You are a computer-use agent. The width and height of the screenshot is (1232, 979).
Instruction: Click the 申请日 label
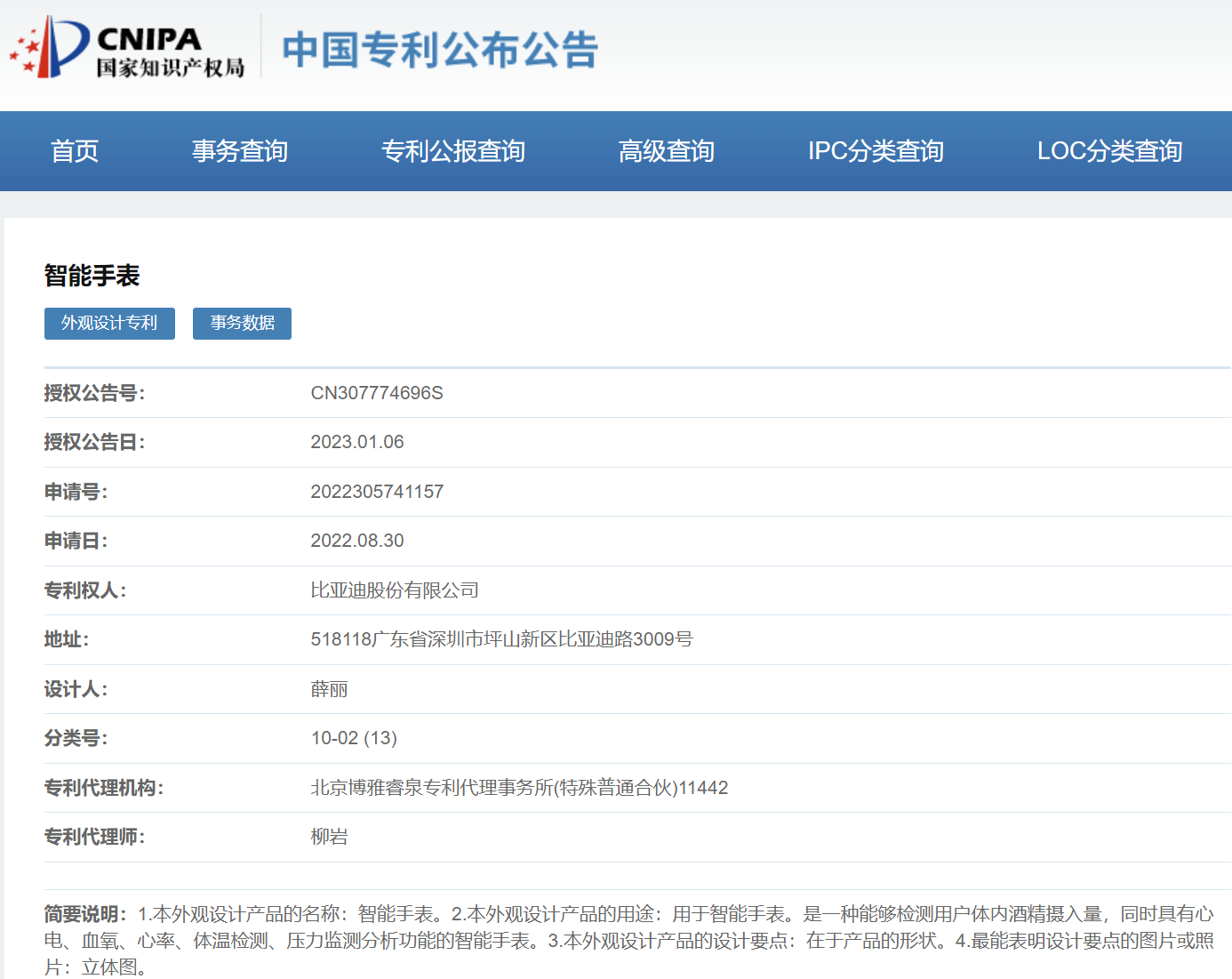[76, 541]
